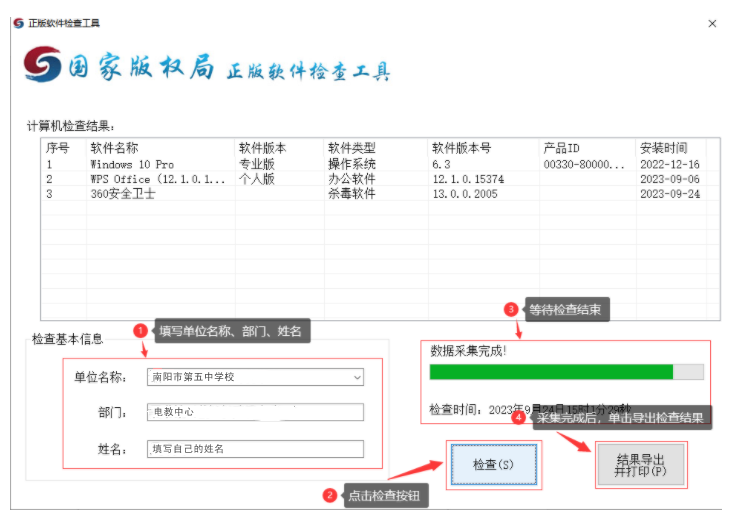Image resolution: width=751 pixels, height=526 pixels.
Task: Click the 结果导出并打印(P) button
Action: [640, 465]
